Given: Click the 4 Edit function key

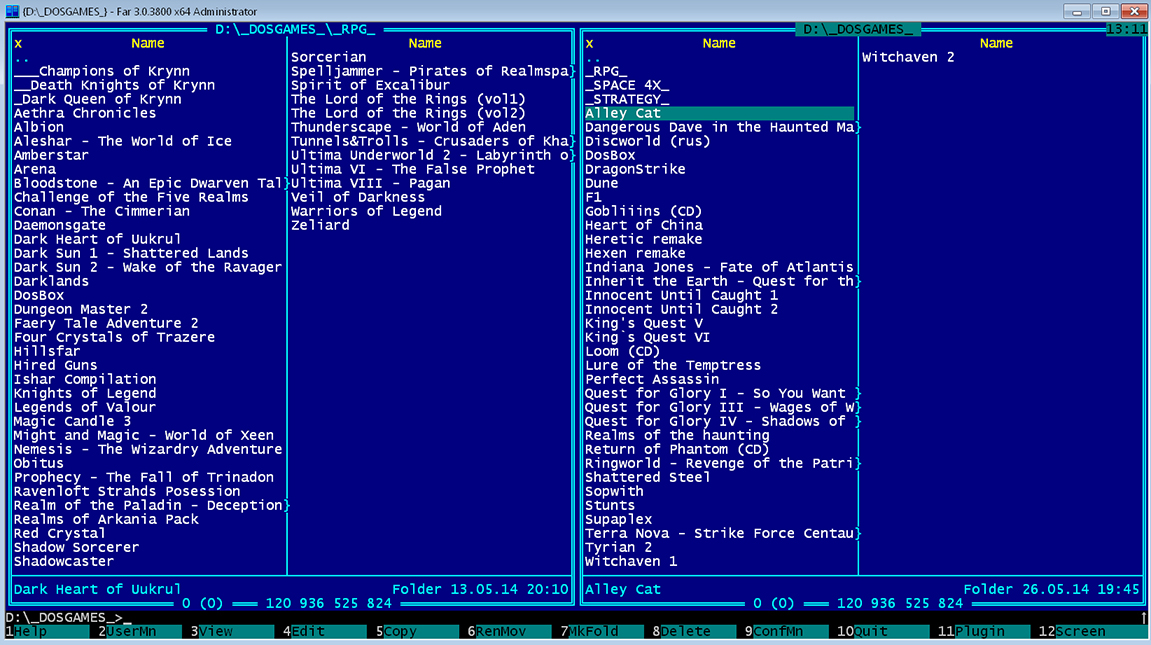Looking at the screenshot, I should [325, 631].
